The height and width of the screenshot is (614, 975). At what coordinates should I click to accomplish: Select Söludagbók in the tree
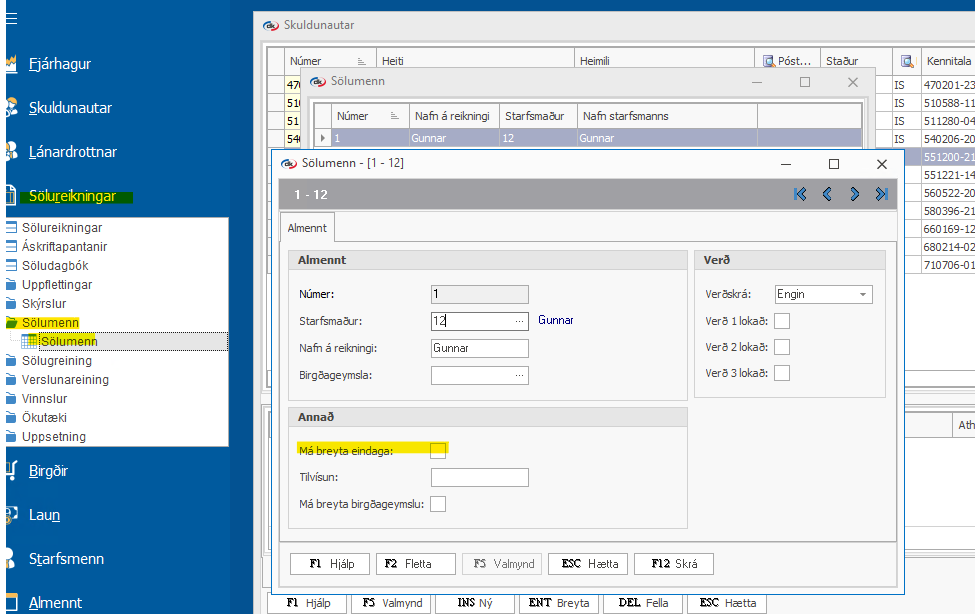(55, 266)
